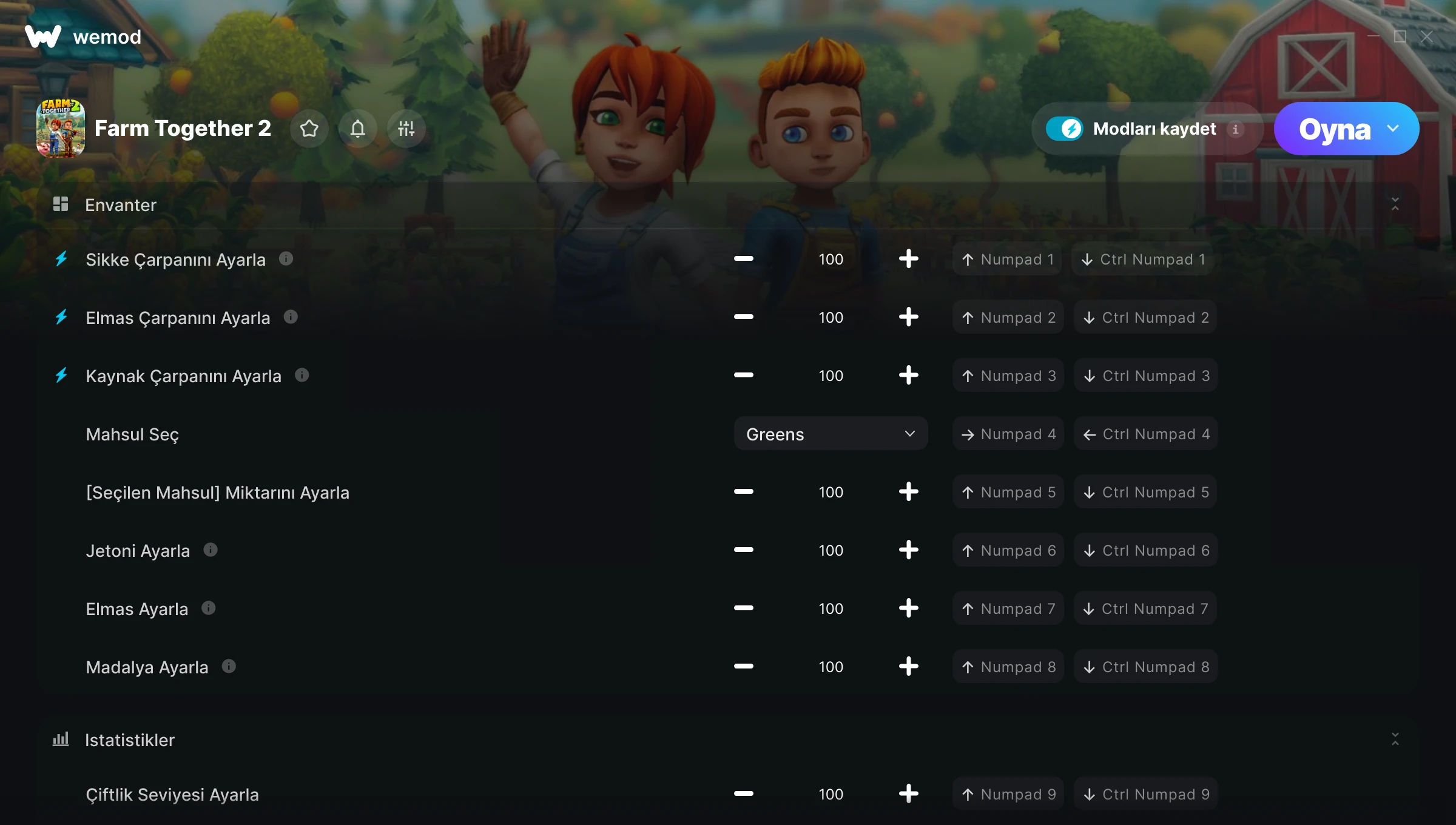Click info icon beside Modları kaydet
Screen dimensions: 1456x825
[1236, 129]
